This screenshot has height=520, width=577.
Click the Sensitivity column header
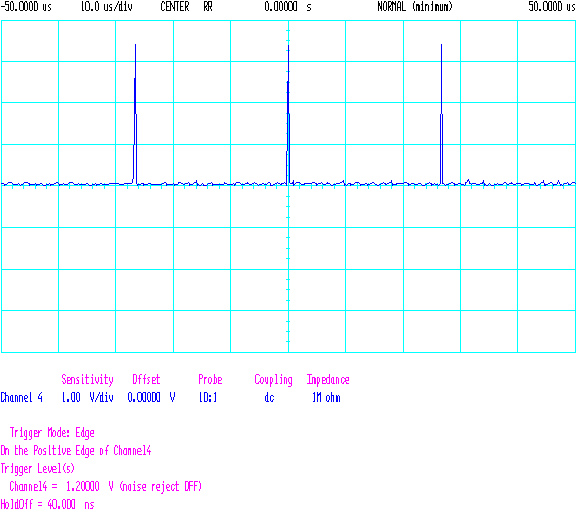tap(88, 380)
